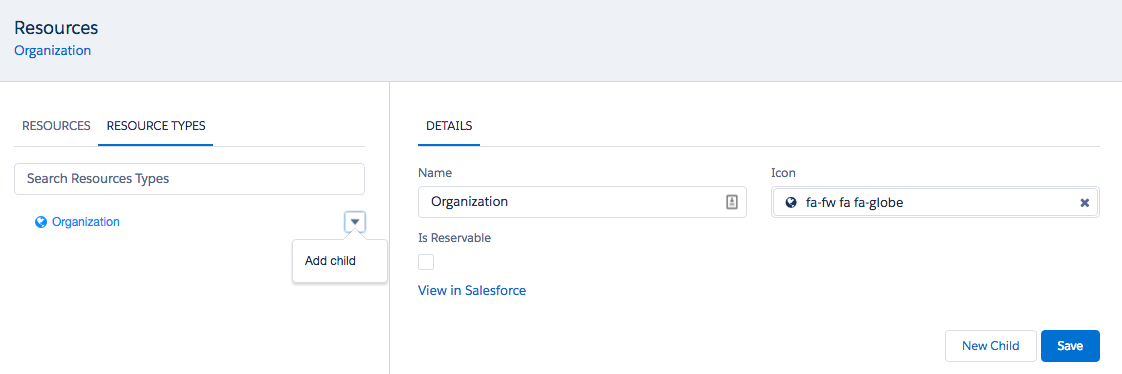Choose Add child from the popup menu
The width and height of the screenshot is (1122, 374).
coord(331,261)
